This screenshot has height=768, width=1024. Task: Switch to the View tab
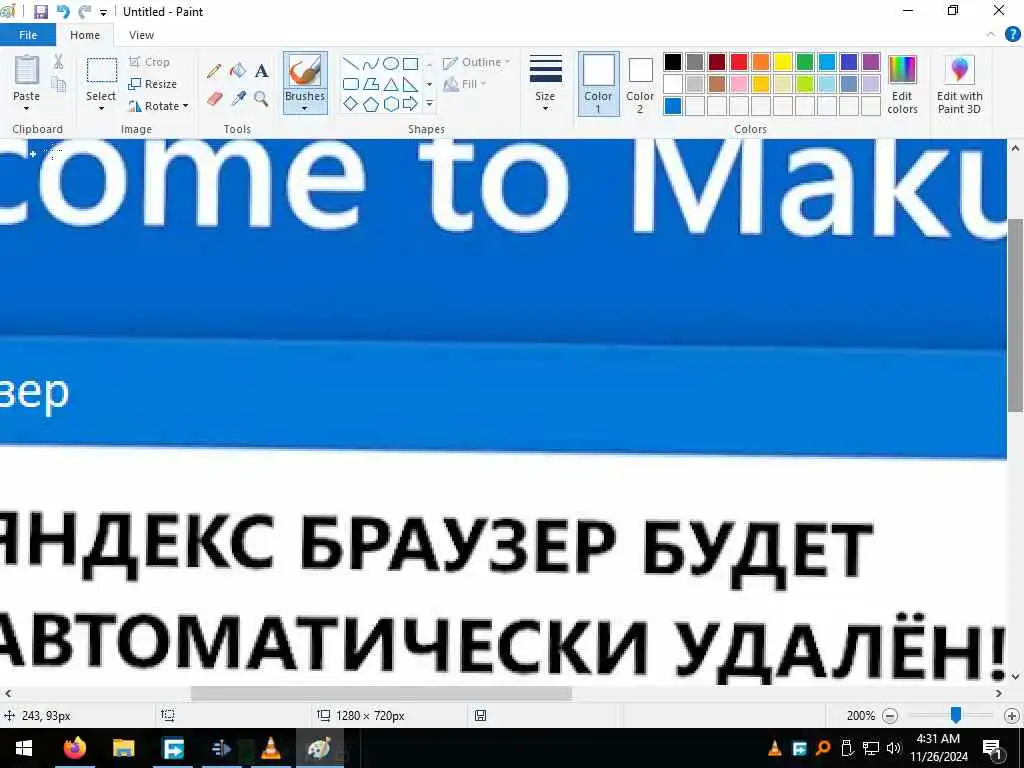tap(141, 35)
